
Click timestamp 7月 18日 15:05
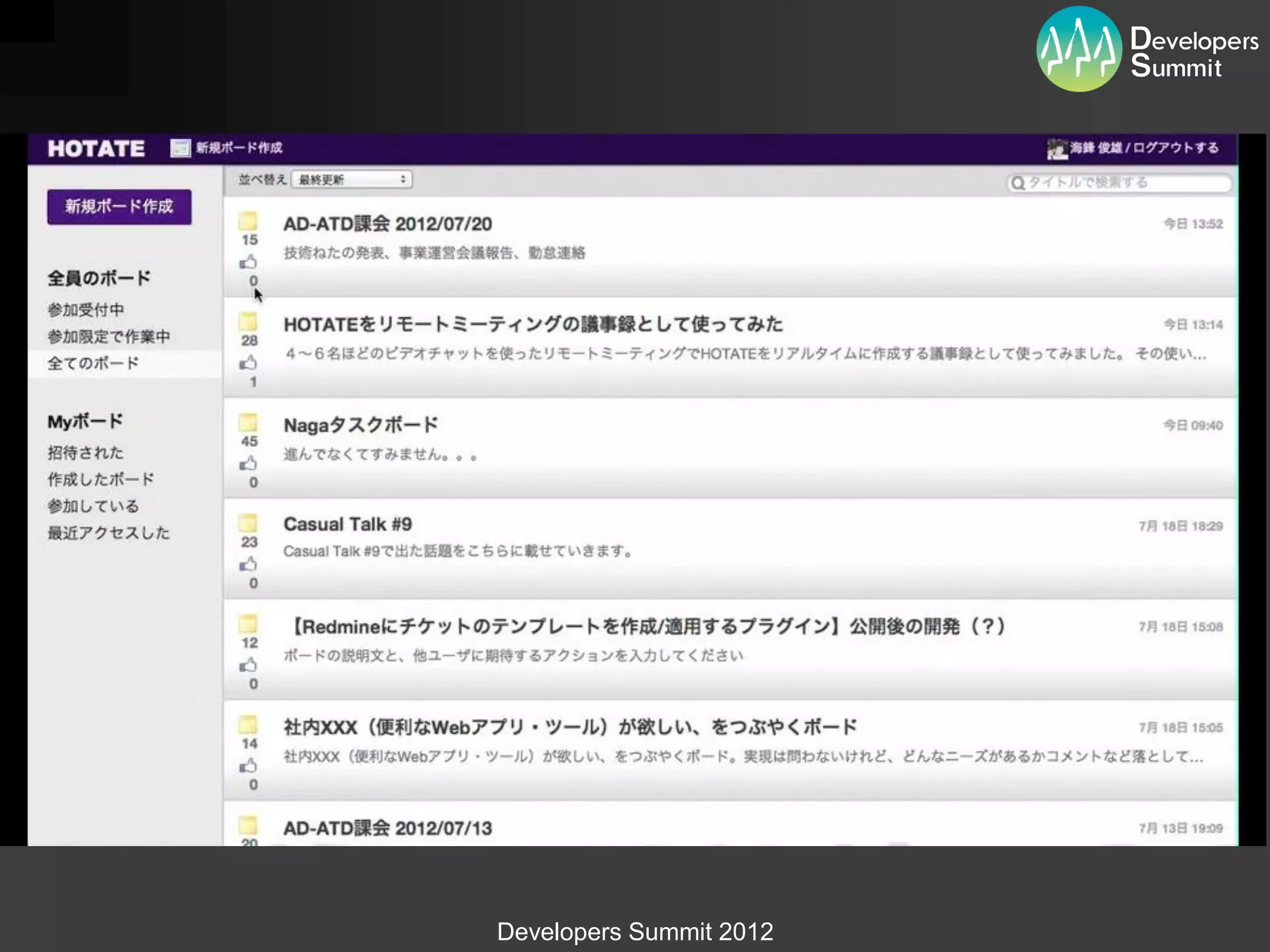[1181, 728]
